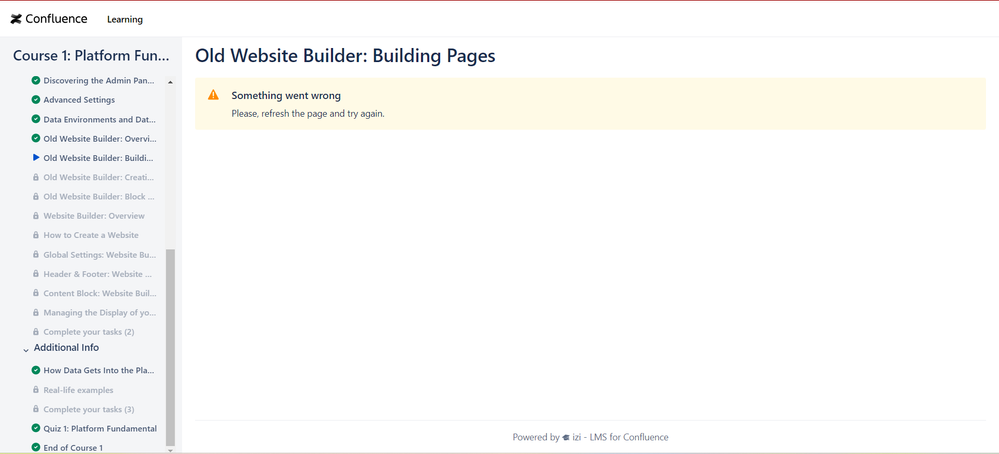Open Quiz 1: Platform Fundamental
999x454 pixels.
click(x=100, y=429)
